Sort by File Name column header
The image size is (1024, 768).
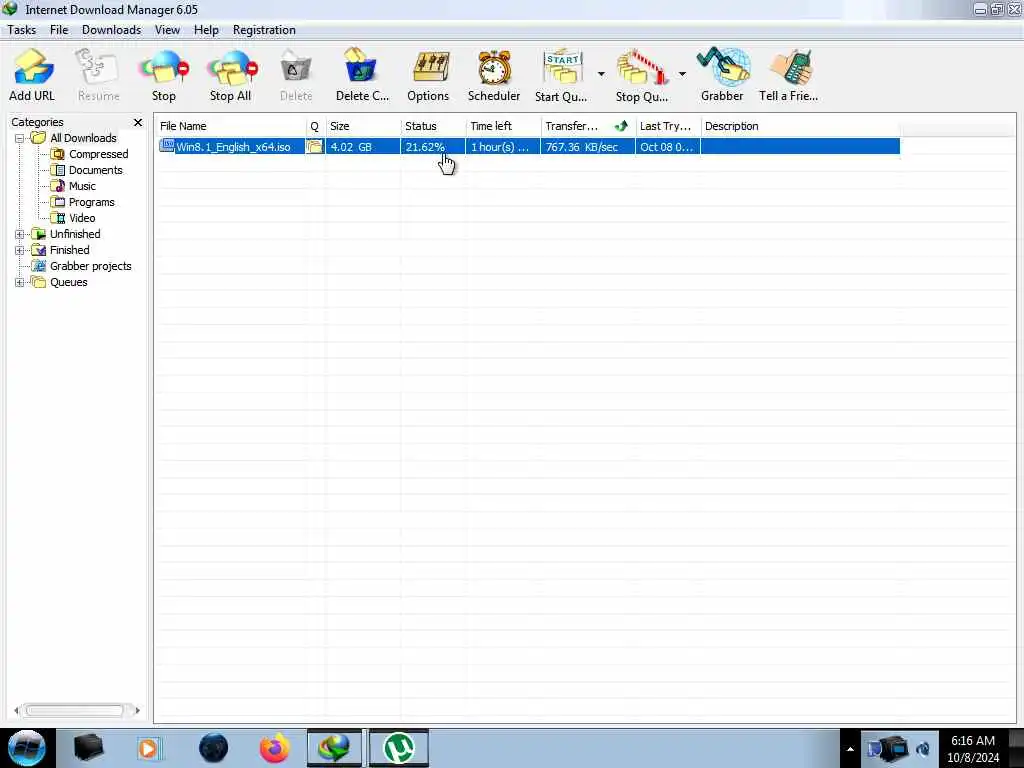pos(231,126)
